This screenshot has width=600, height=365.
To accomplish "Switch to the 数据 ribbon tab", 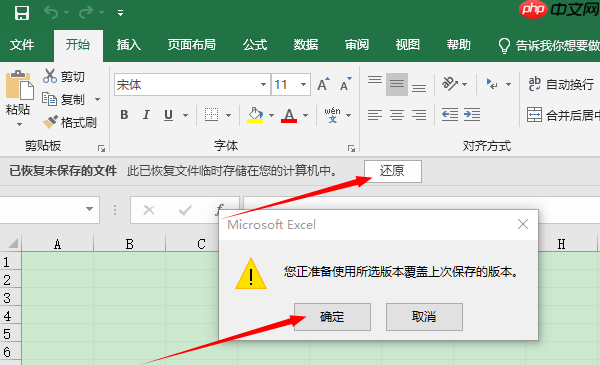I will click(x=306, y=45).
